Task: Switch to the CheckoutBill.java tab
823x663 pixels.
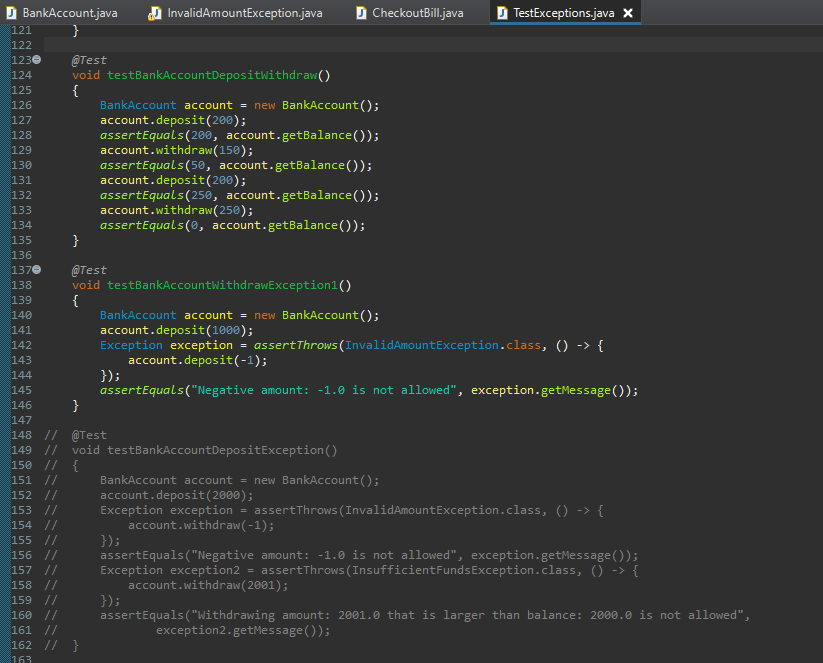Action: (x=417, y=13)
